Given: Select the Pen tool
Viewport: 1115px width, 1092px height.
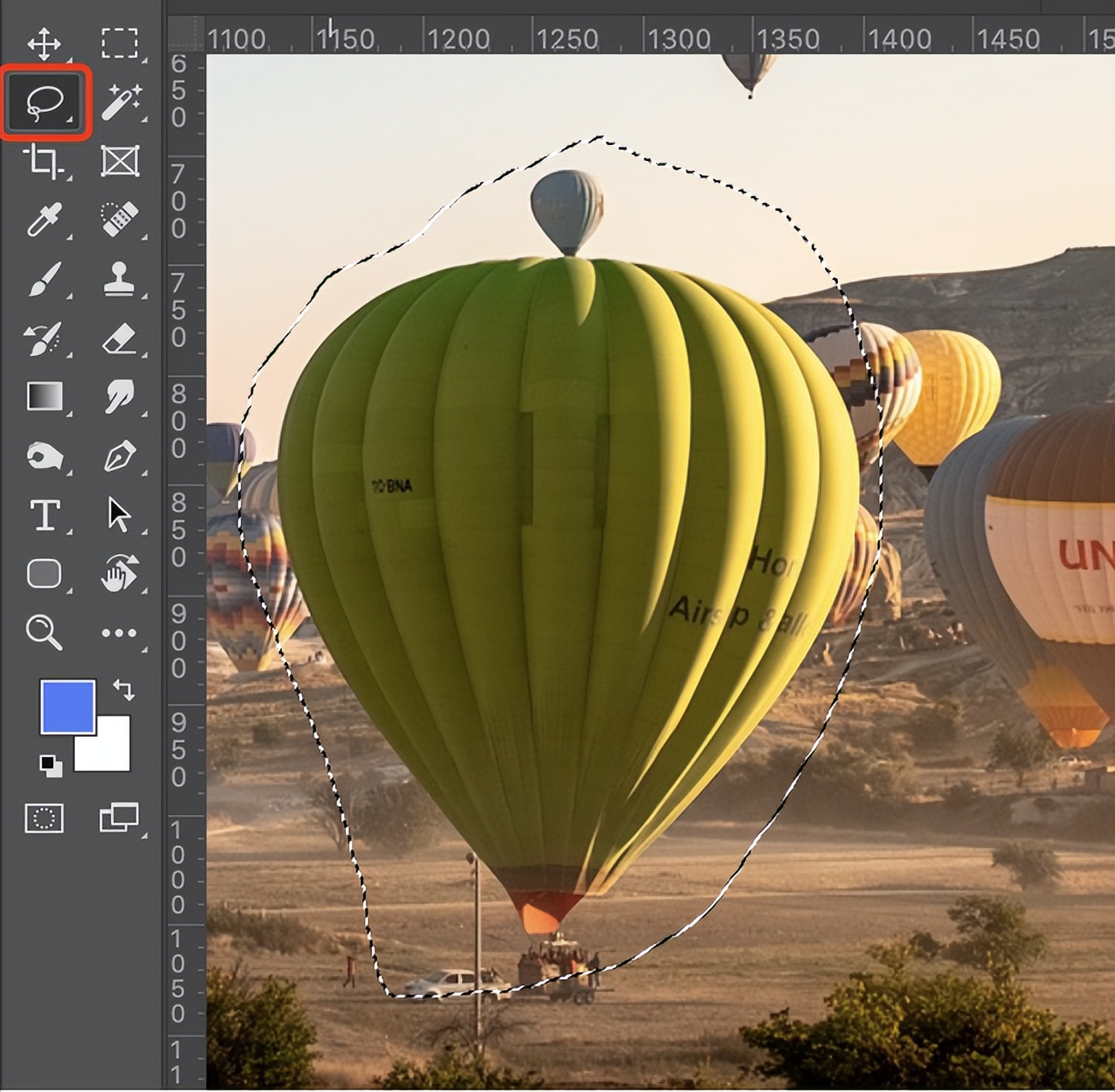Looking at the screenshot, I should pyautogui.click(x=119, y=456).
